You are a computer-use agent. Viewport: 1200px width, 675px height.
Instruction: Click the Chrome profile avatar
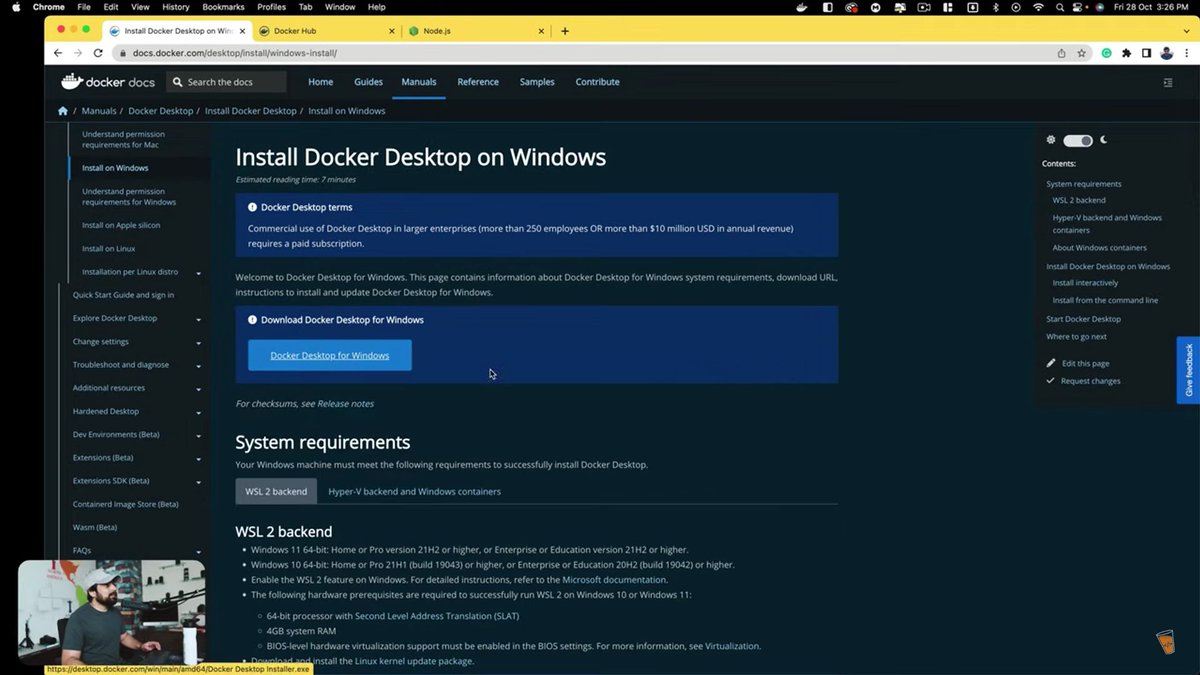tap(1167, 53)
